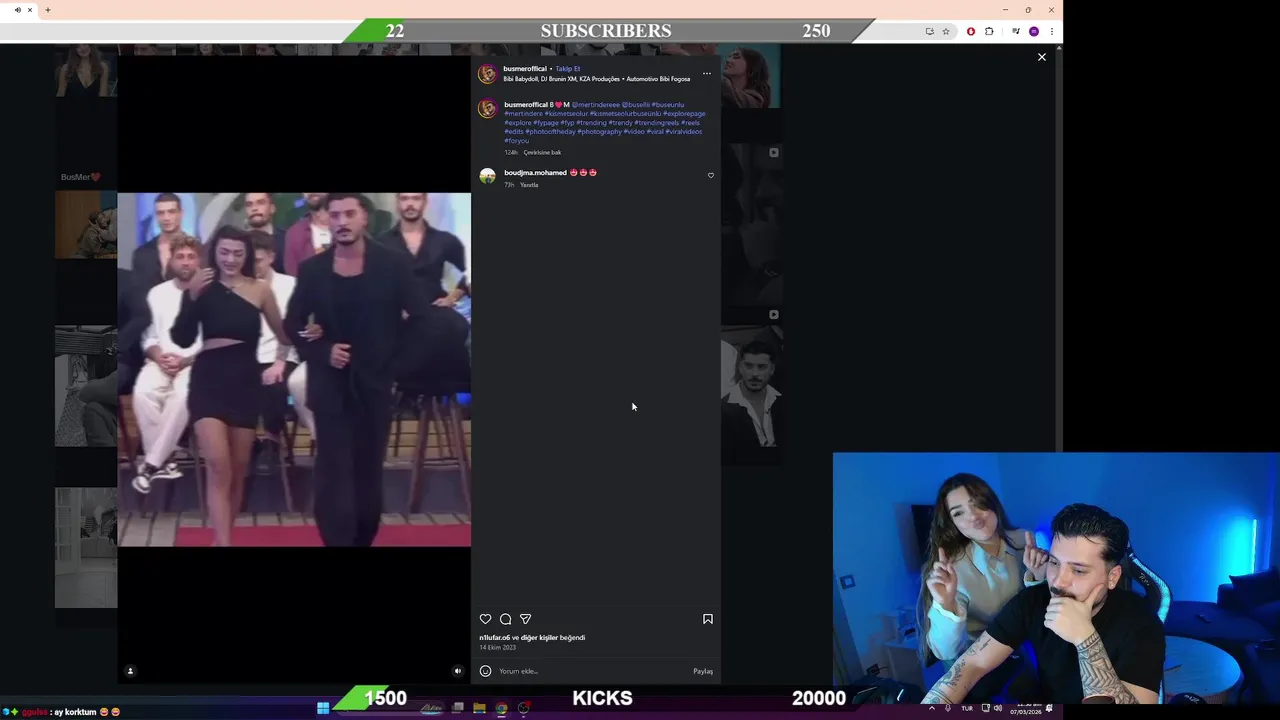Share the post via paper plane icon
Viewport: 1280px width, 720px height.
[525, 619]
